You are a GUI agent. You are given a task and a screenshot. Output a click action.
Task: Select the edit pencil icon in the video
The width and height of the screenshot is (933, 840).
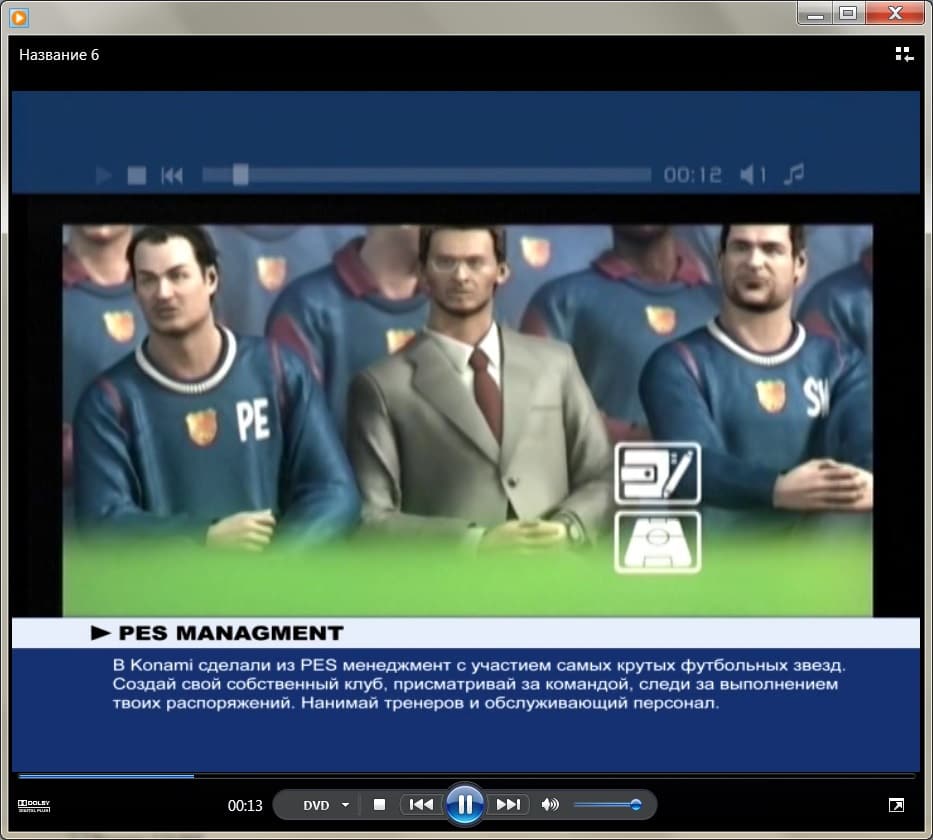click(658, 474)
